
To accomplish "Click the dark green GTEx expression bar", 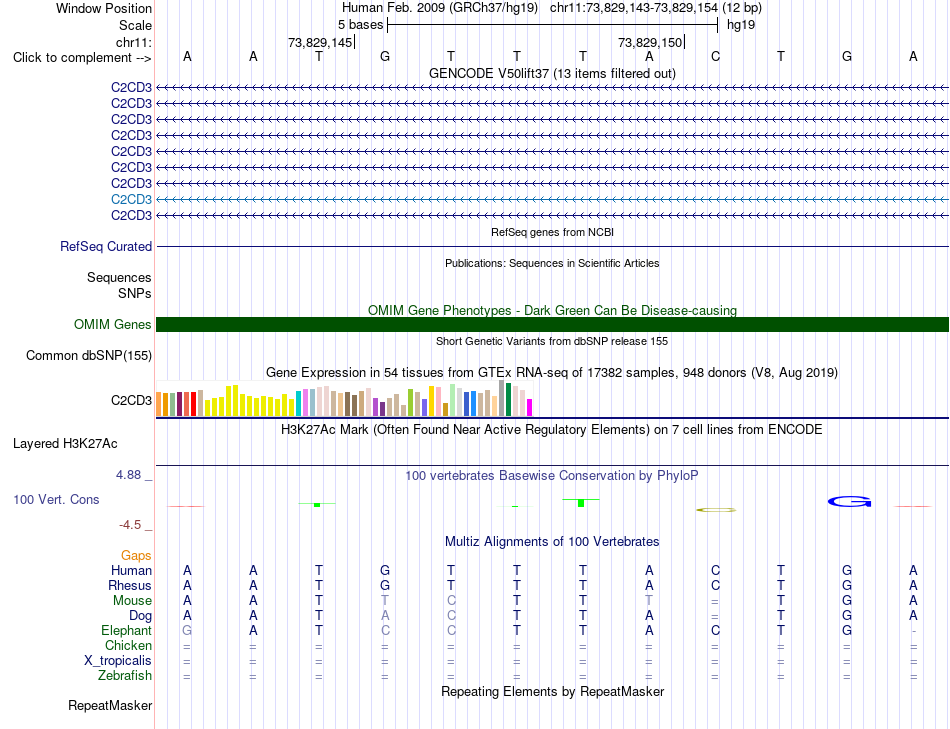I will pos(508,399).
